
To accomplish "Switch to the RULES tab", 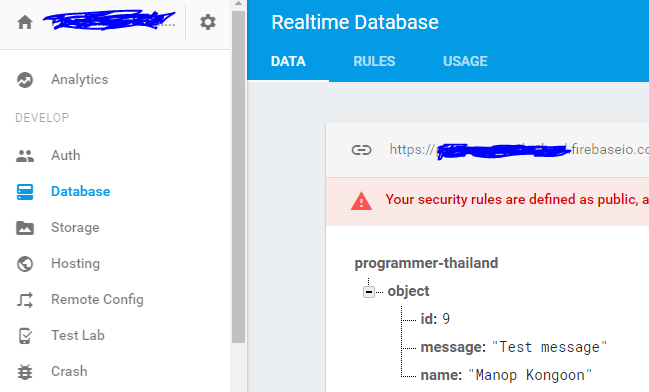I will (x=374, y=61).
